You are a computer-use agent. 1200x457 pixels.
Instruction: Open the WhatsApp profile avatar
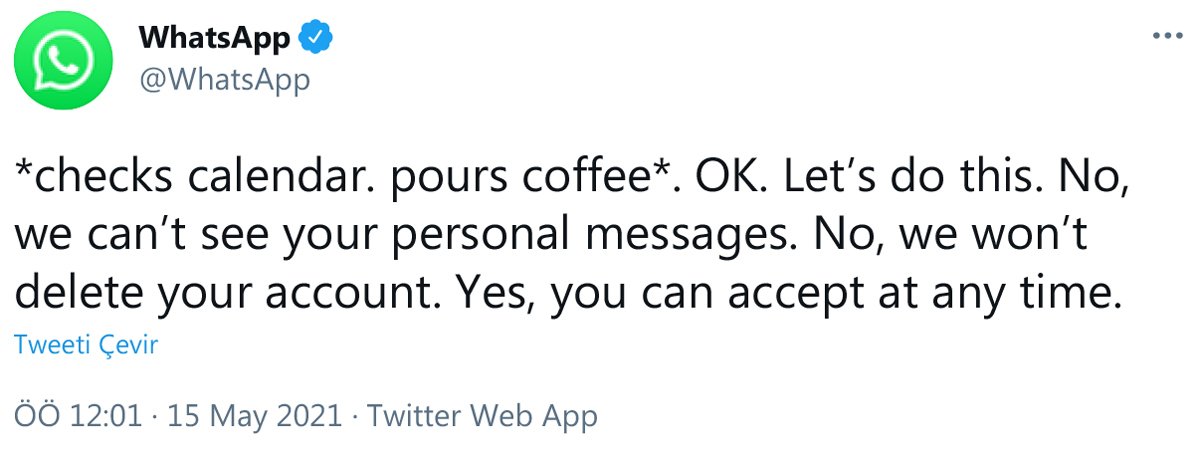(60, 62)
